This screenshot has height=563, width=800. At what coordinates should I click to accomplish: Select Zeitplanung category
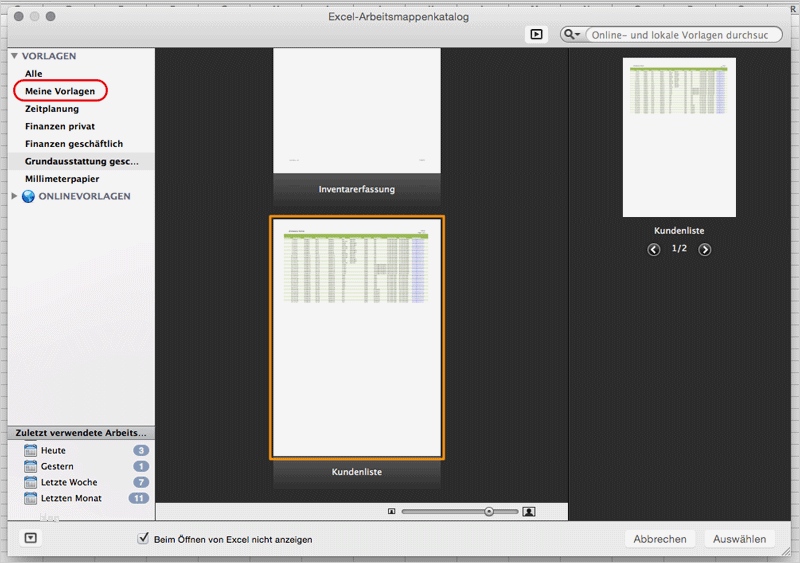(x=52, y=109)
